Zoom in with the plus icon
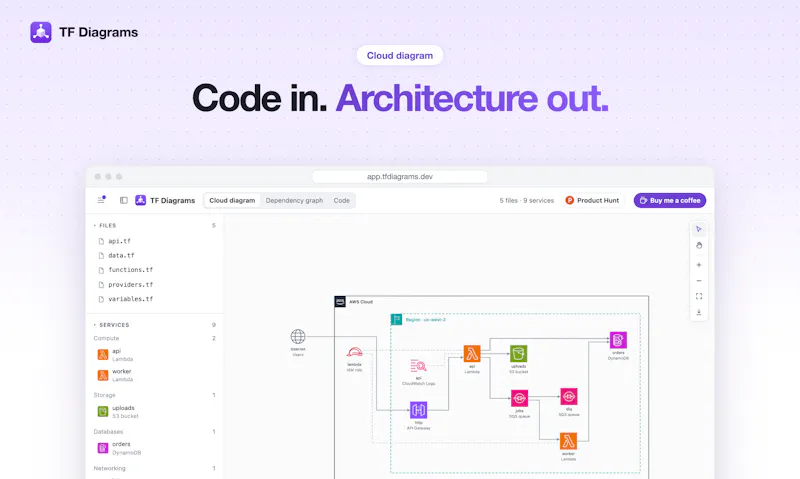Viewport: 800px width, 479px height. (x=698, y=265)
